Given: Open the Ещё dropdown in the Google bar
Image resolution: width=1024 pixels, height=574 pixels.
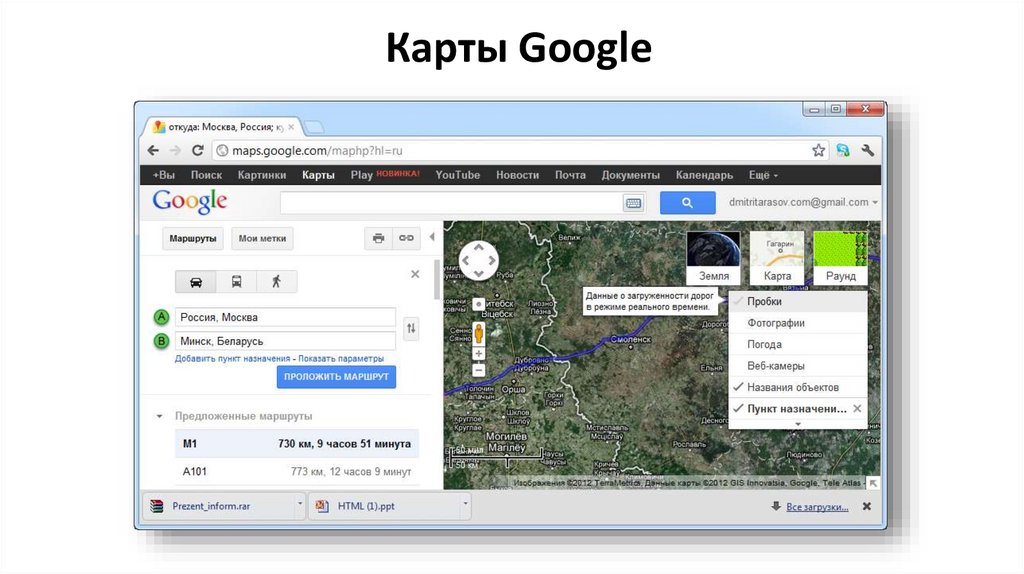Looking at the screenshot, I should pos(763,175).
